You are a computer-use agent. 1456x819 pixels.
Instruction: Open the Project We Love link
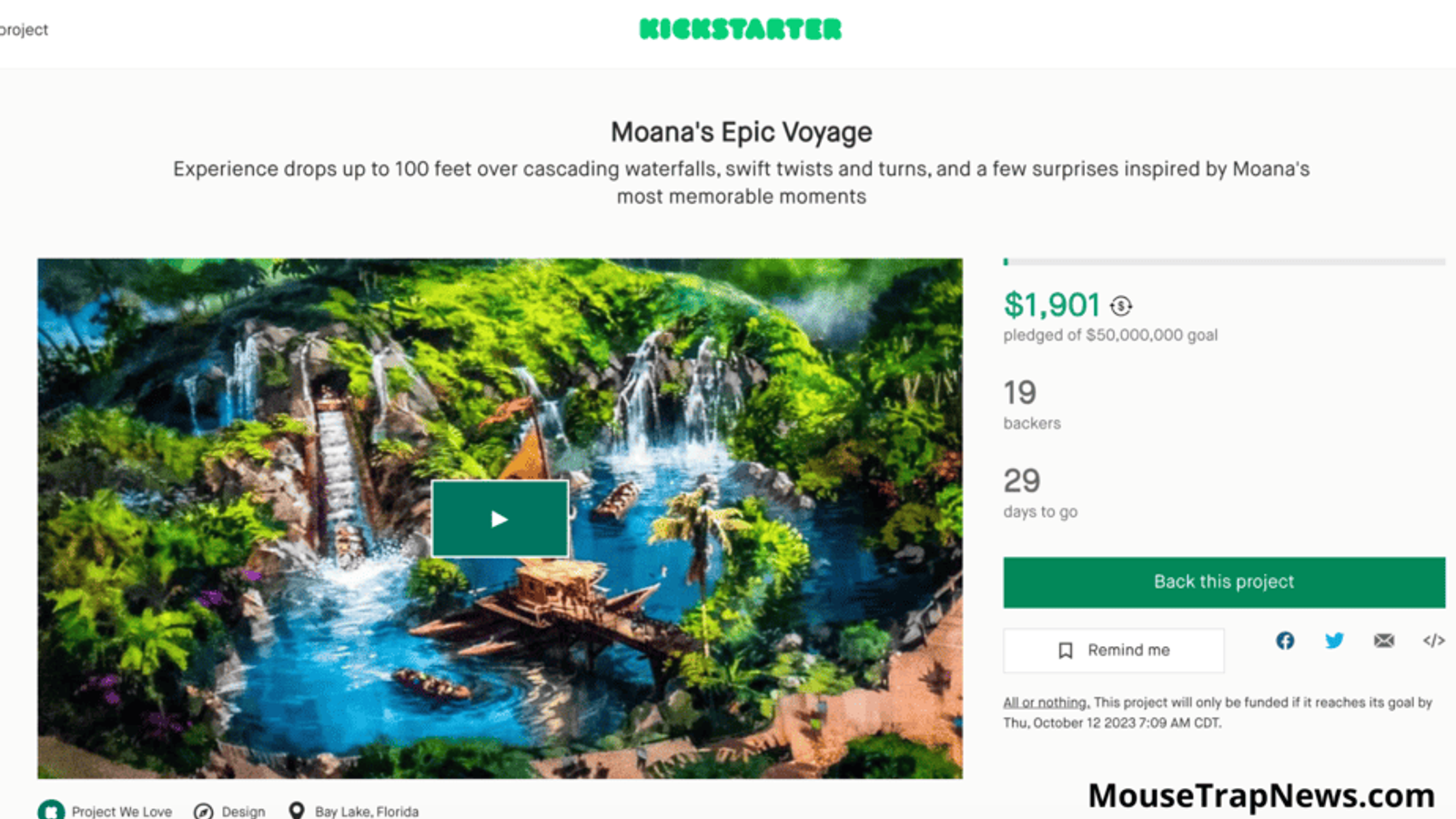[x=121, y=812]
